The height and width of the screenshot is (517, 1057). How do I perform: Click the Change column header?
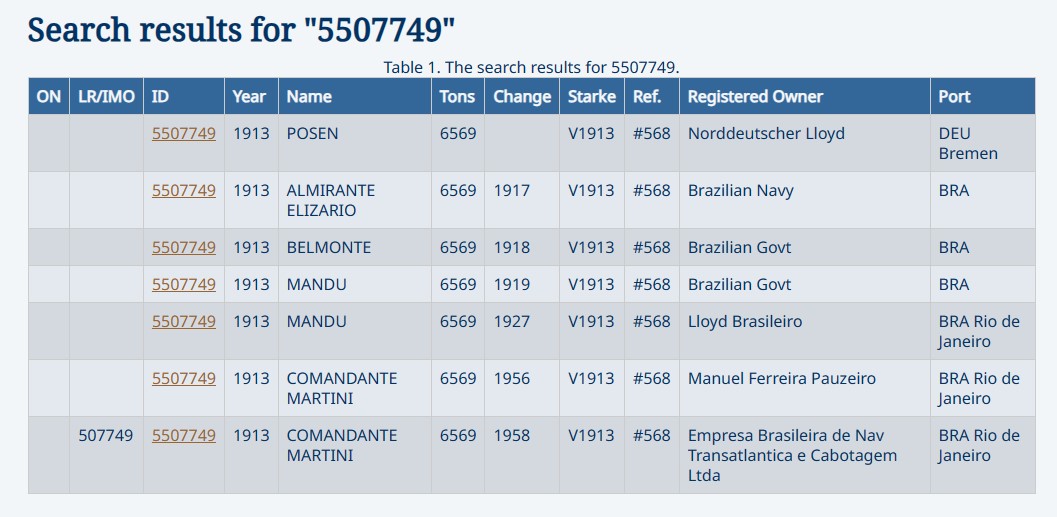pyautogui.click(x=522, y=96)
